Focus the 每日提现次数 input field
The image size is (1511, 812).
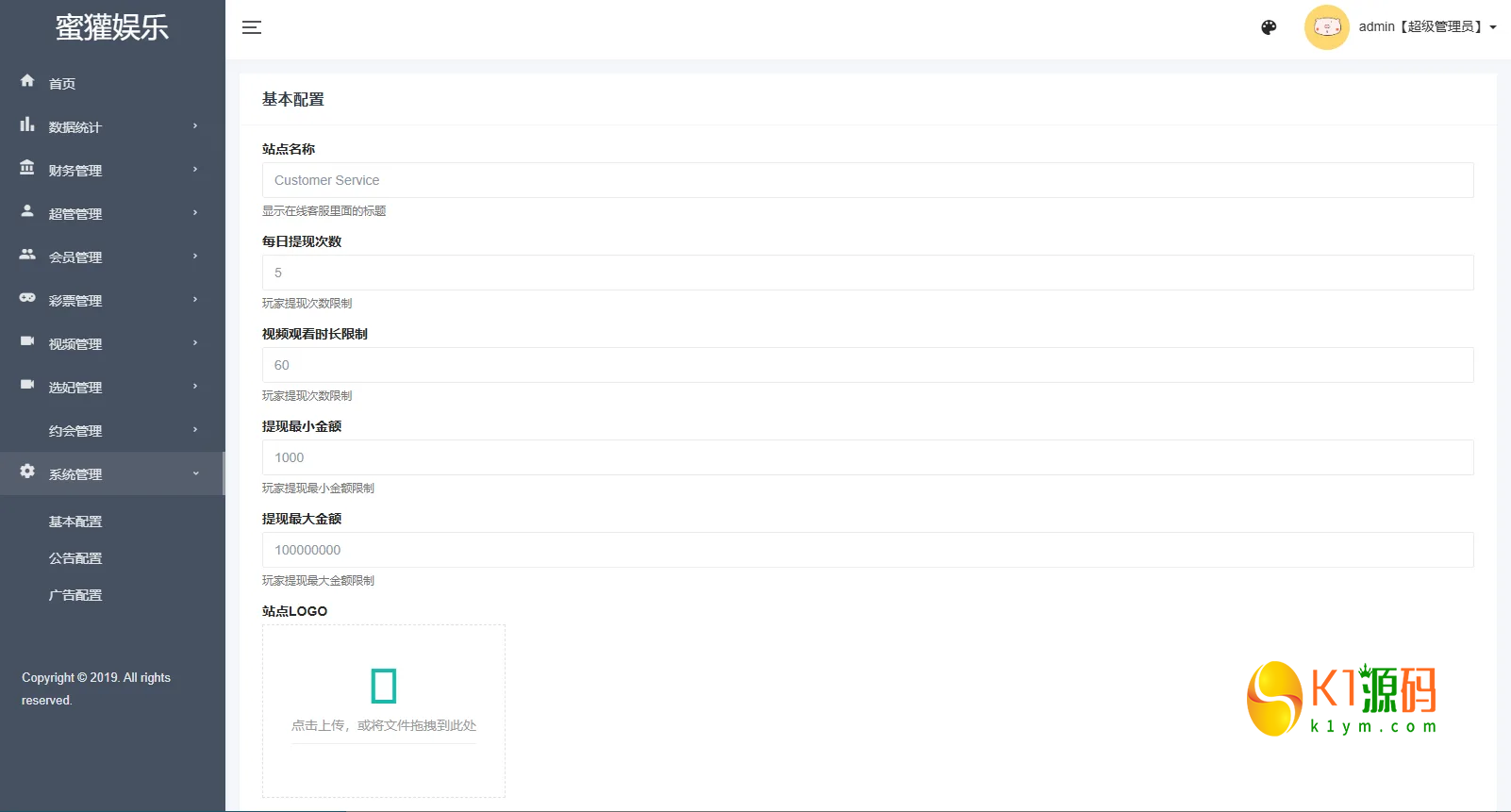(868, 273)
